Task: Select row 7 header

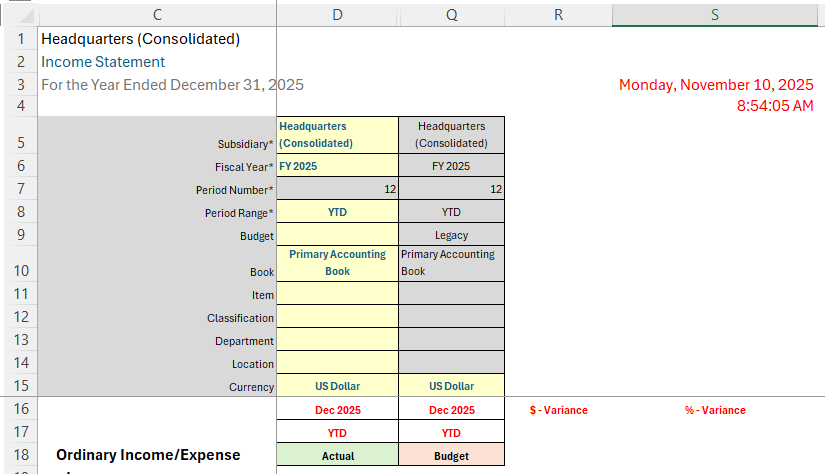Action: point(19,189)
